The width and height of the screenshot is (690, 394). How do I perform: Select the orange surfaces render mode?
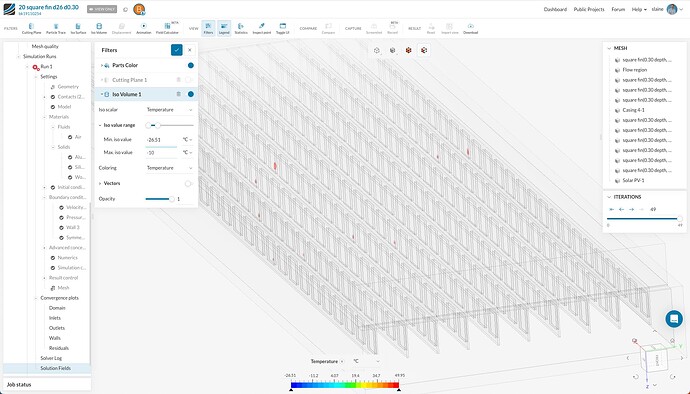click(408, 50)
